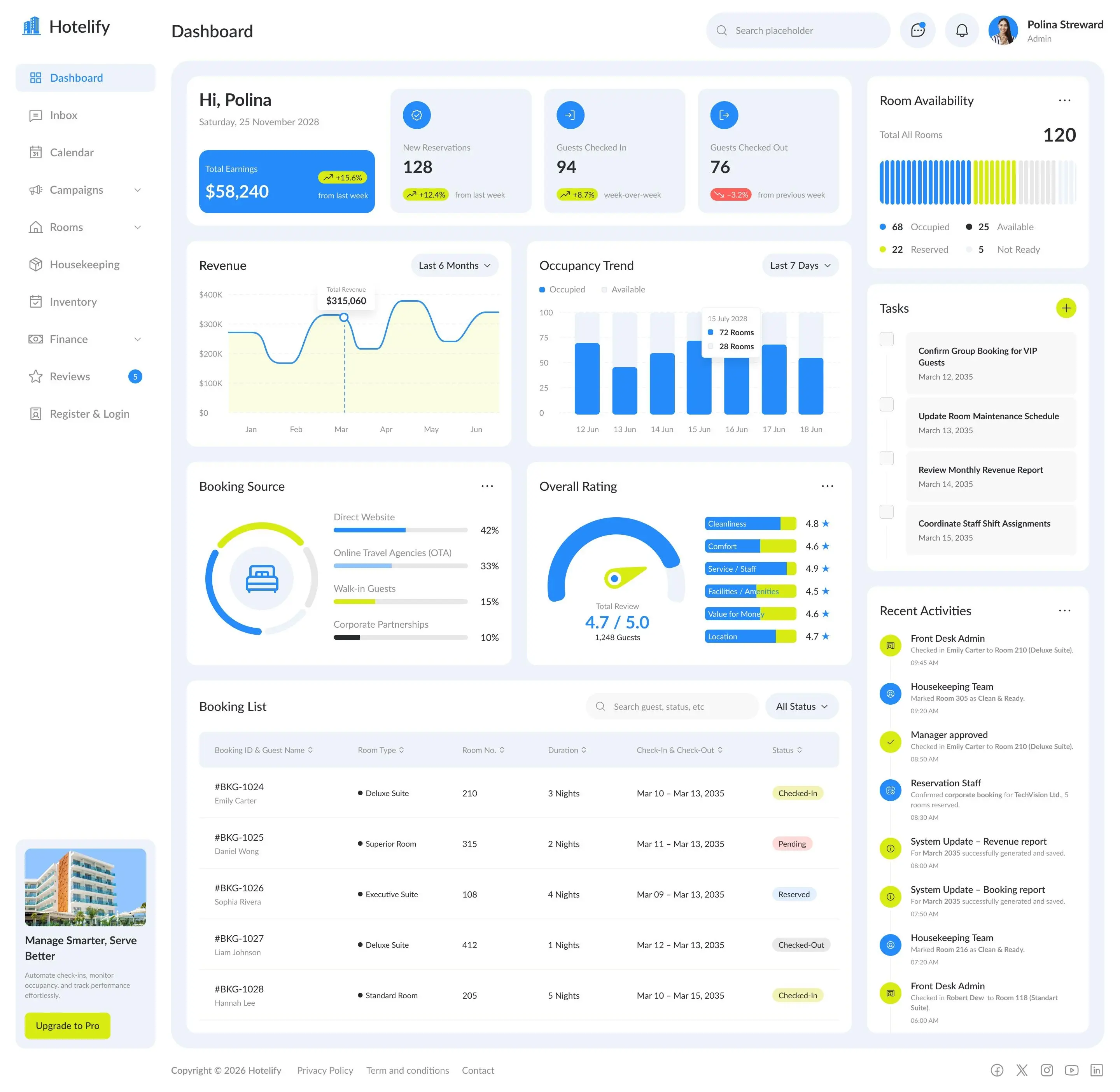
Task: Open the Last 6 Months revenue dropdown
Action: click(454, 266)
